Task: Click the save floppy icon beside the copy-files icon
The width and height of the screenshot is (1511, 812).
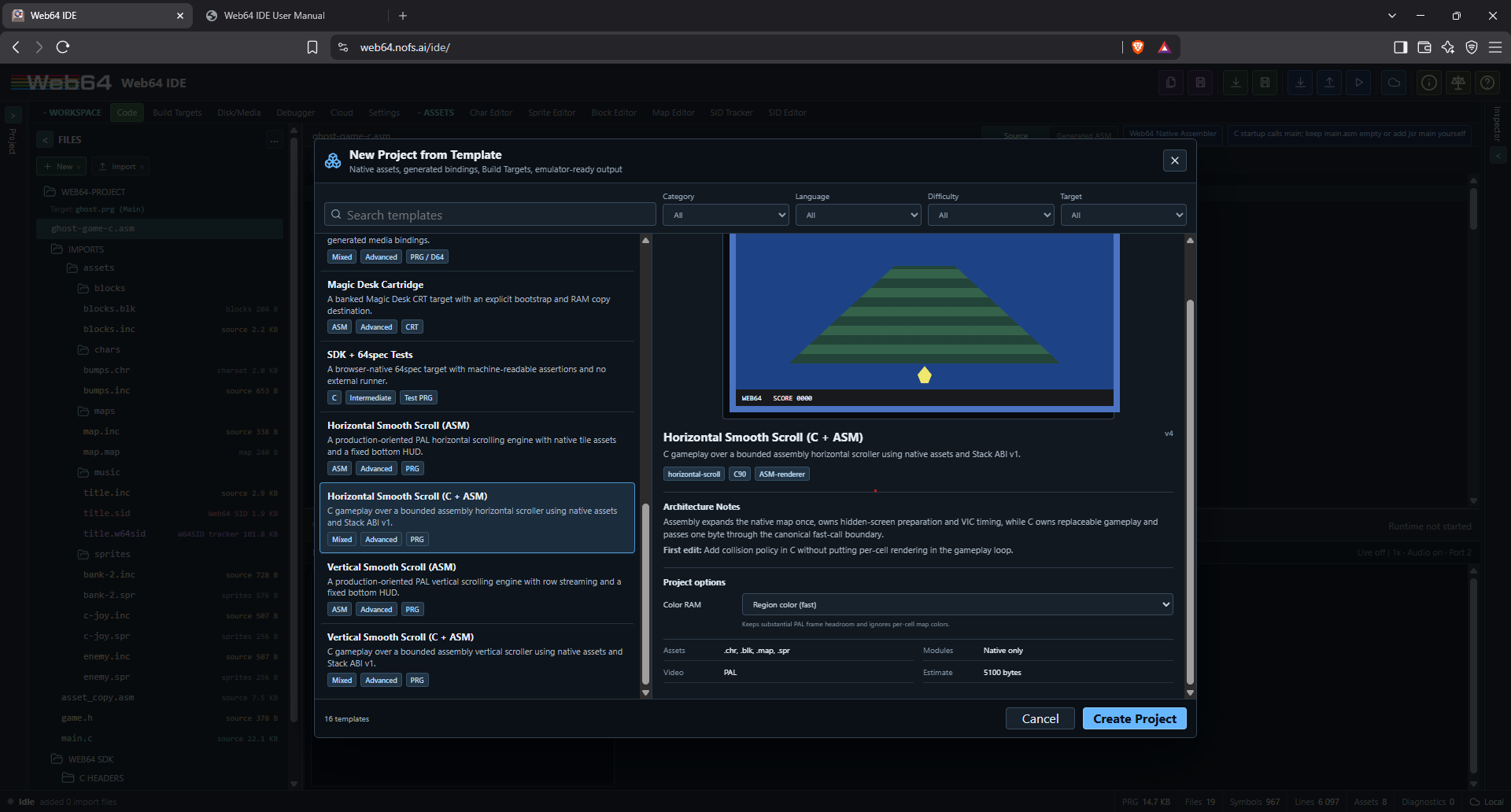Action: (x=1200, y=83)
